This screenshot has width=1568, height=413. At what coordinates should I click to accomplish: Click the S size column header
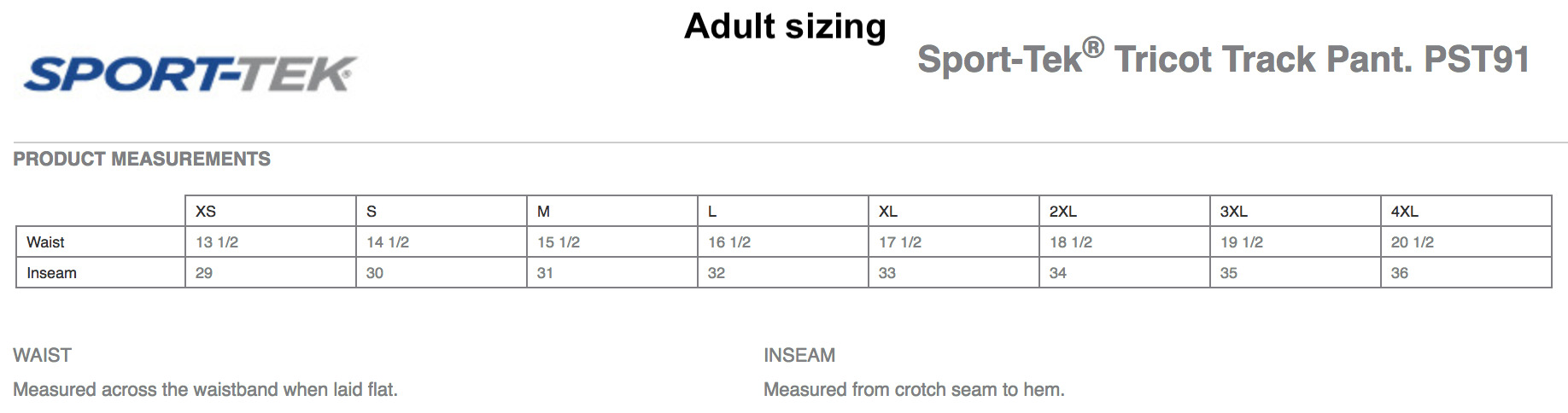(x=372, y=212)
